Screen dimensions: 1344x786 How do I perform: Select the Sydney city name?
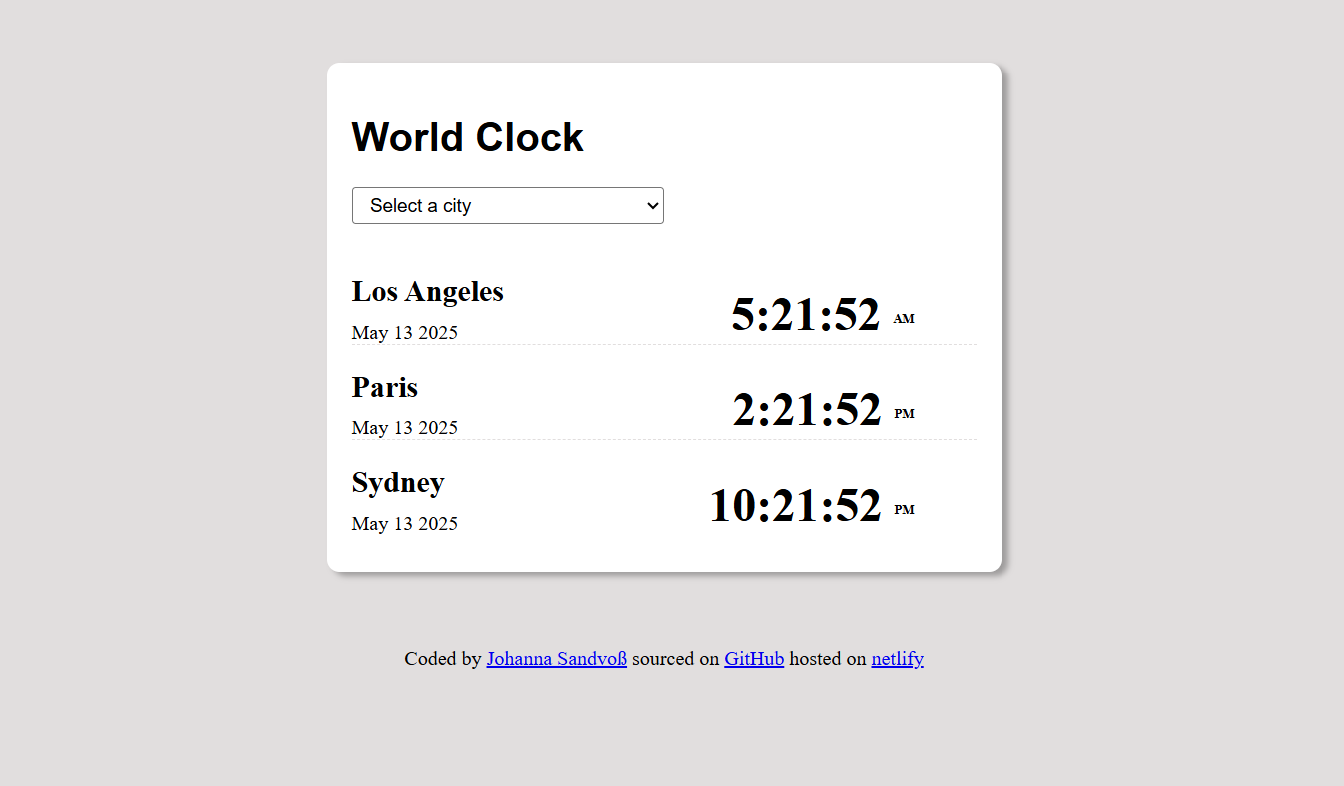coord(397,482)
